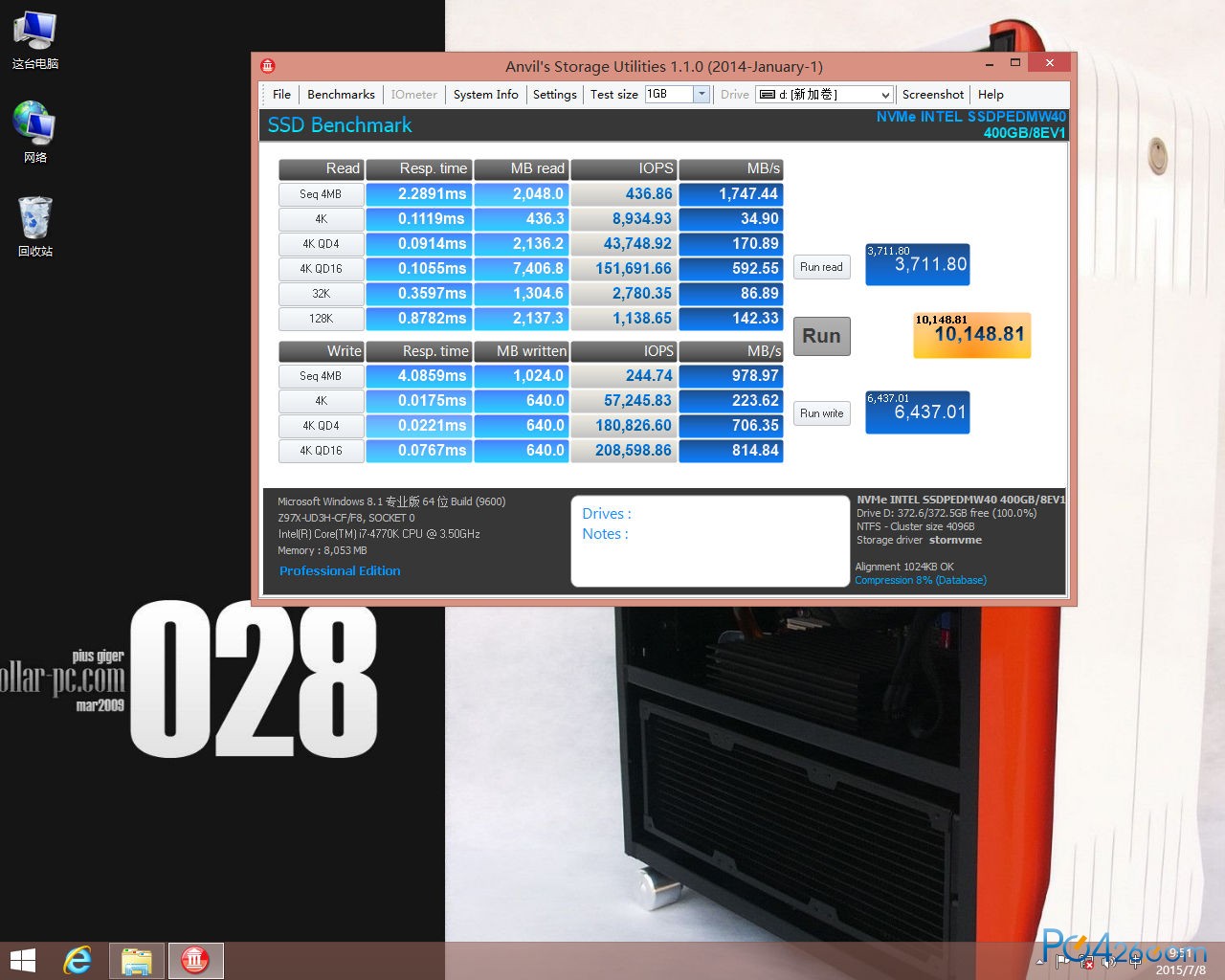Click the Professional Edition link

click(340, 571)
